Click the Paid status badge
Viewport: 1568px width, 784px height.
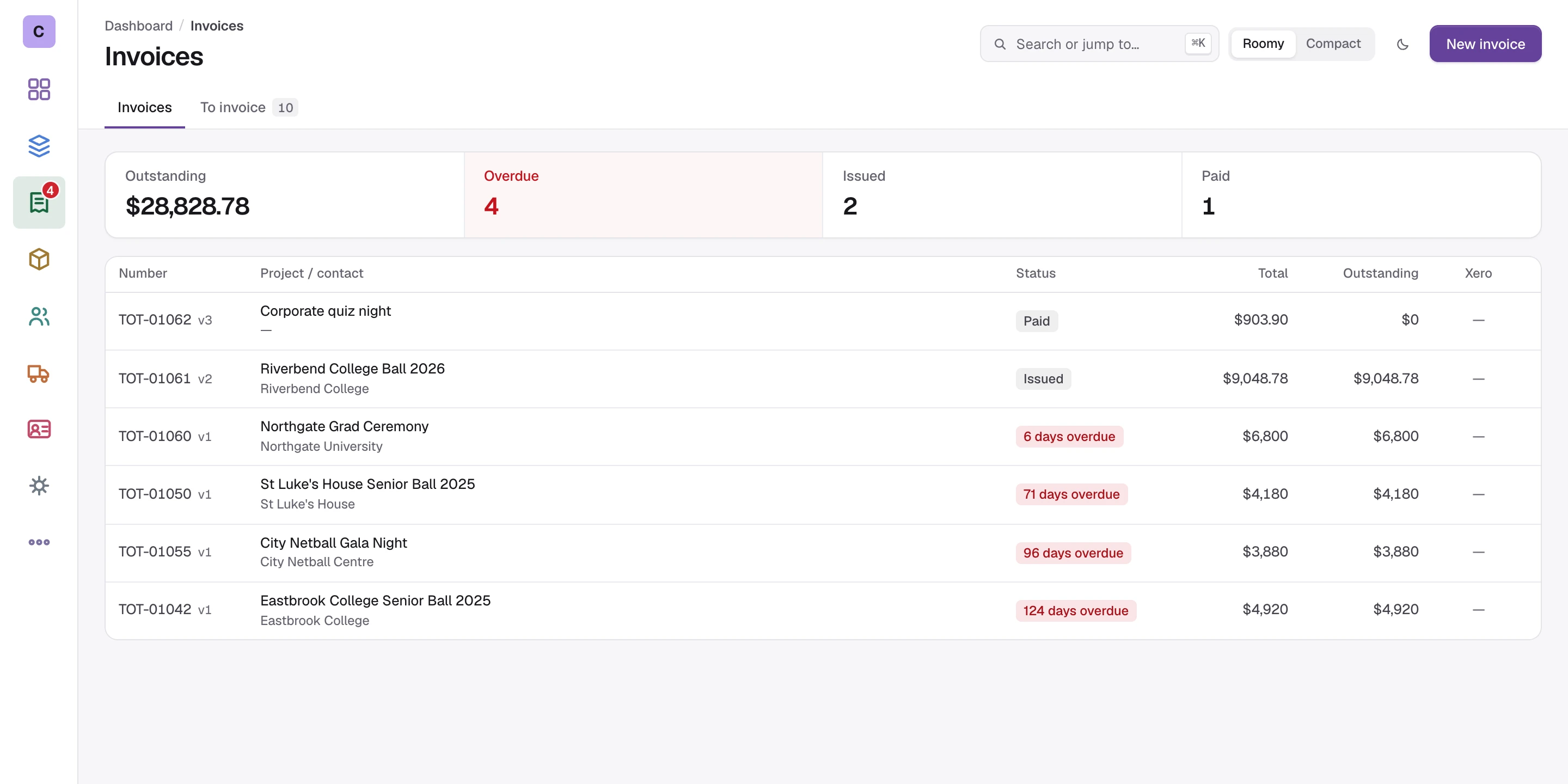(1036, 321)
